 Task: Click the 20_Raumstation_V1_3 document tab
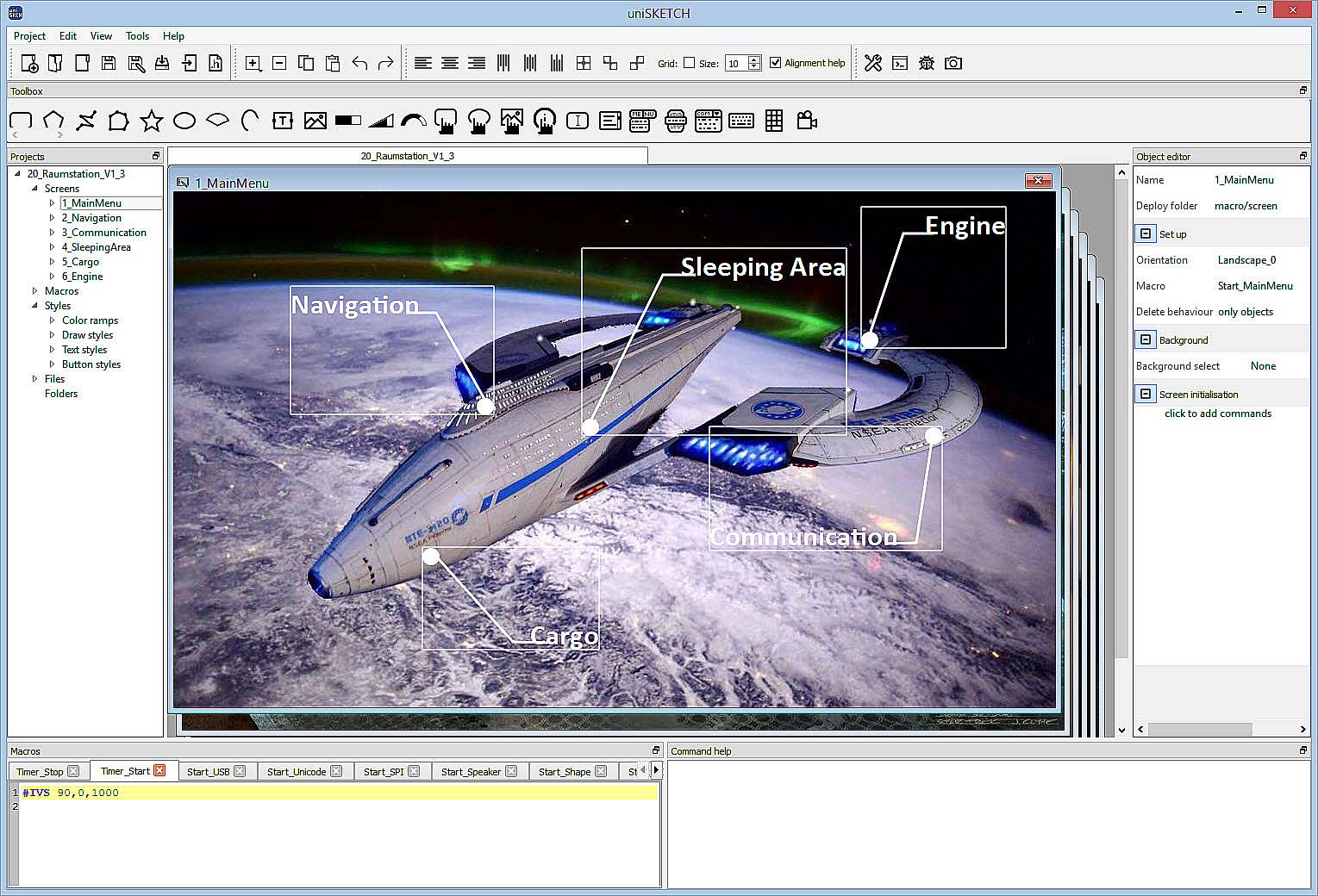(x=407, y=156)
